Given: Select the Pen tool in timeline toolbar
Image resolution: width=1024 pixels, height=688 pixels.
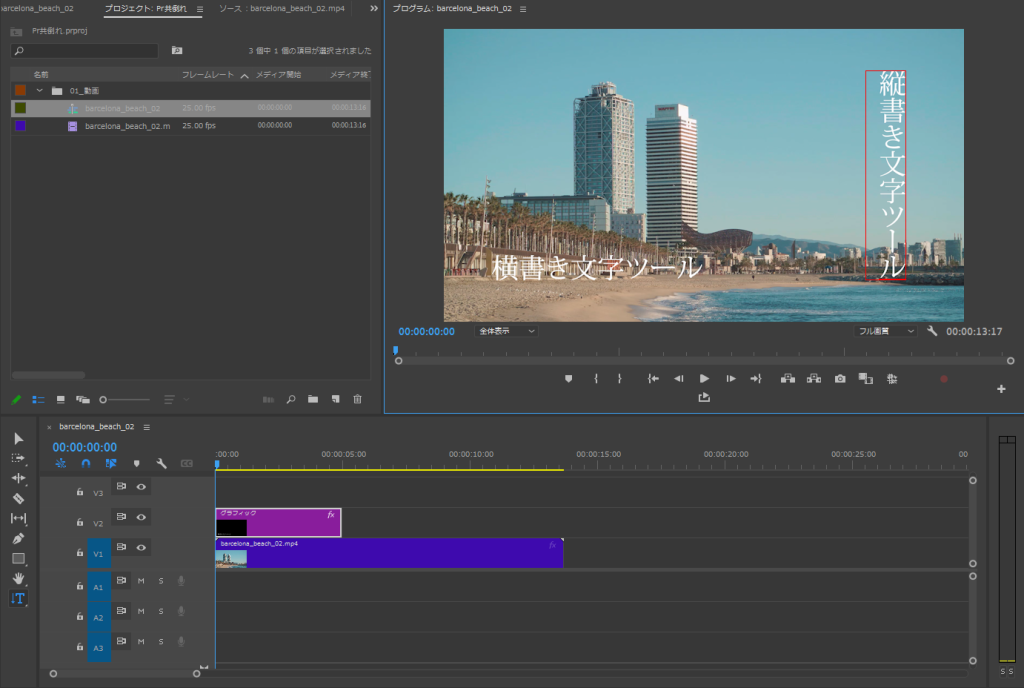Looking at the screenshot, I should (17, 538).
